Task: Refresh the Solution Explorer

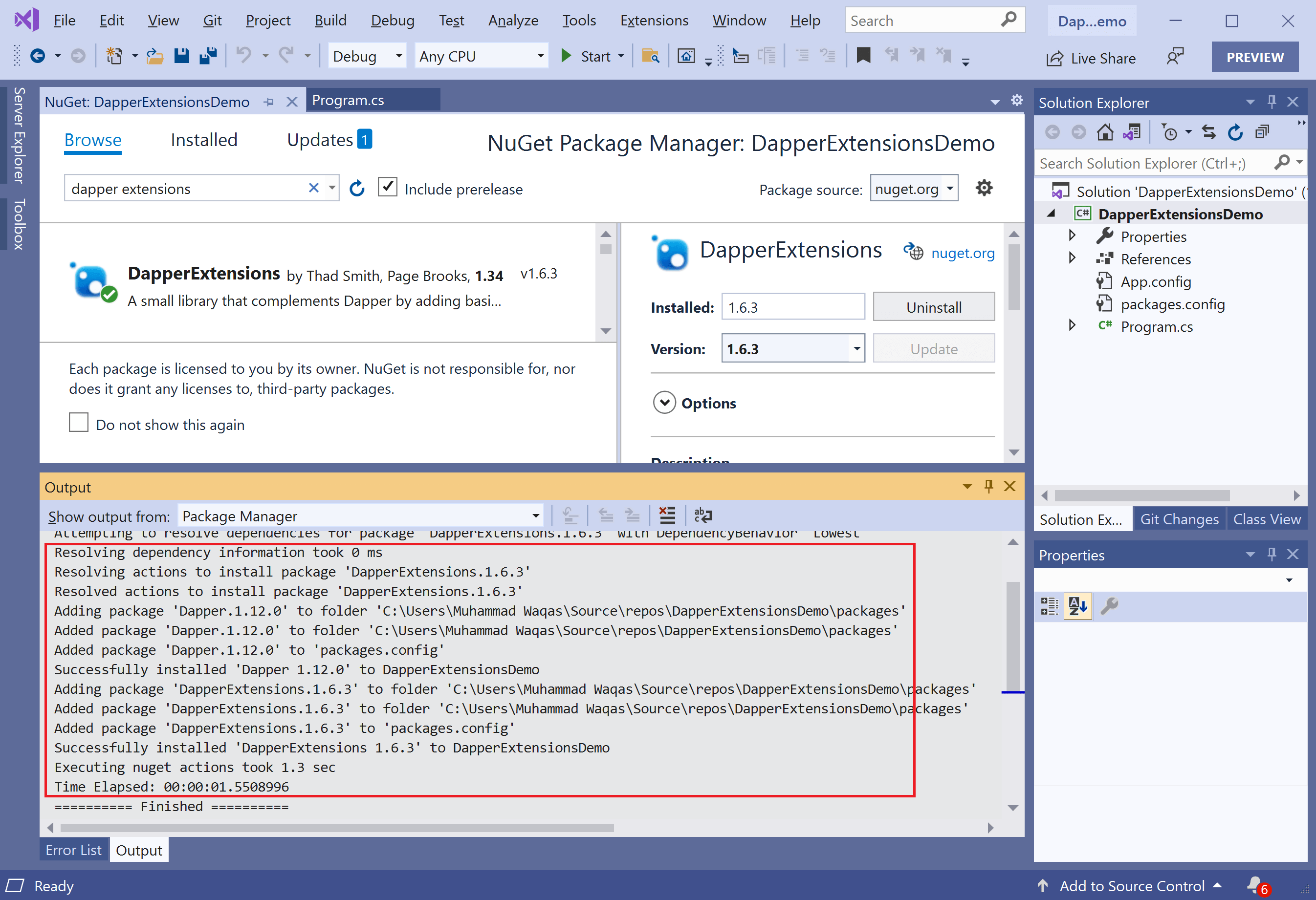Action: click(1235, 132)
